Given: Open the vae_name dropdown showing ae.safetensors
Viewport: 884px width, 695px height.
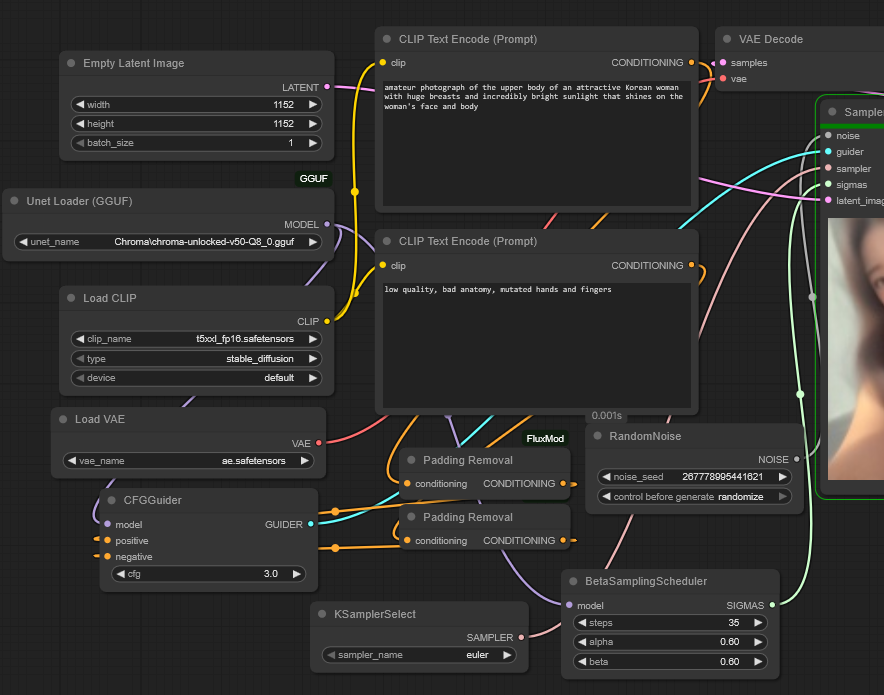Looking at the screenshot, I should click(188, 461).
